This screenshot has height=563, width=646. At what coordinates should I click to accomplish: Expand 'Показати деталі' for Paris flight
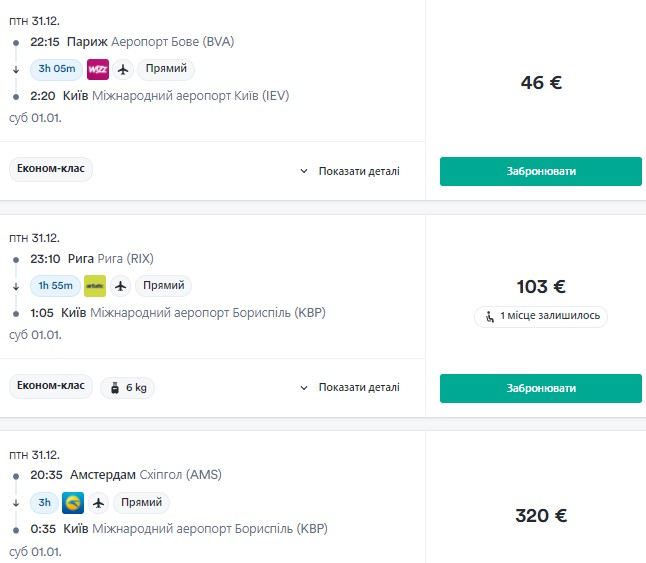[350, 171]
